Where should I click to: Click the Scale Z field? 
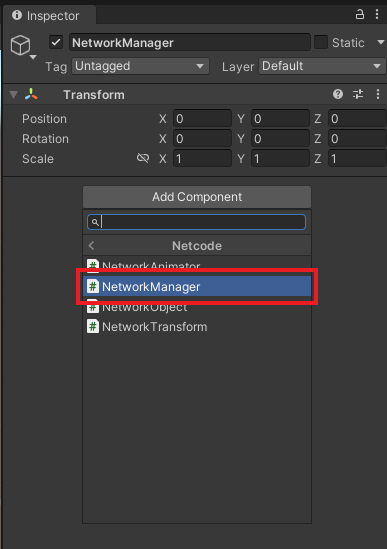click(x=357, y=158)
